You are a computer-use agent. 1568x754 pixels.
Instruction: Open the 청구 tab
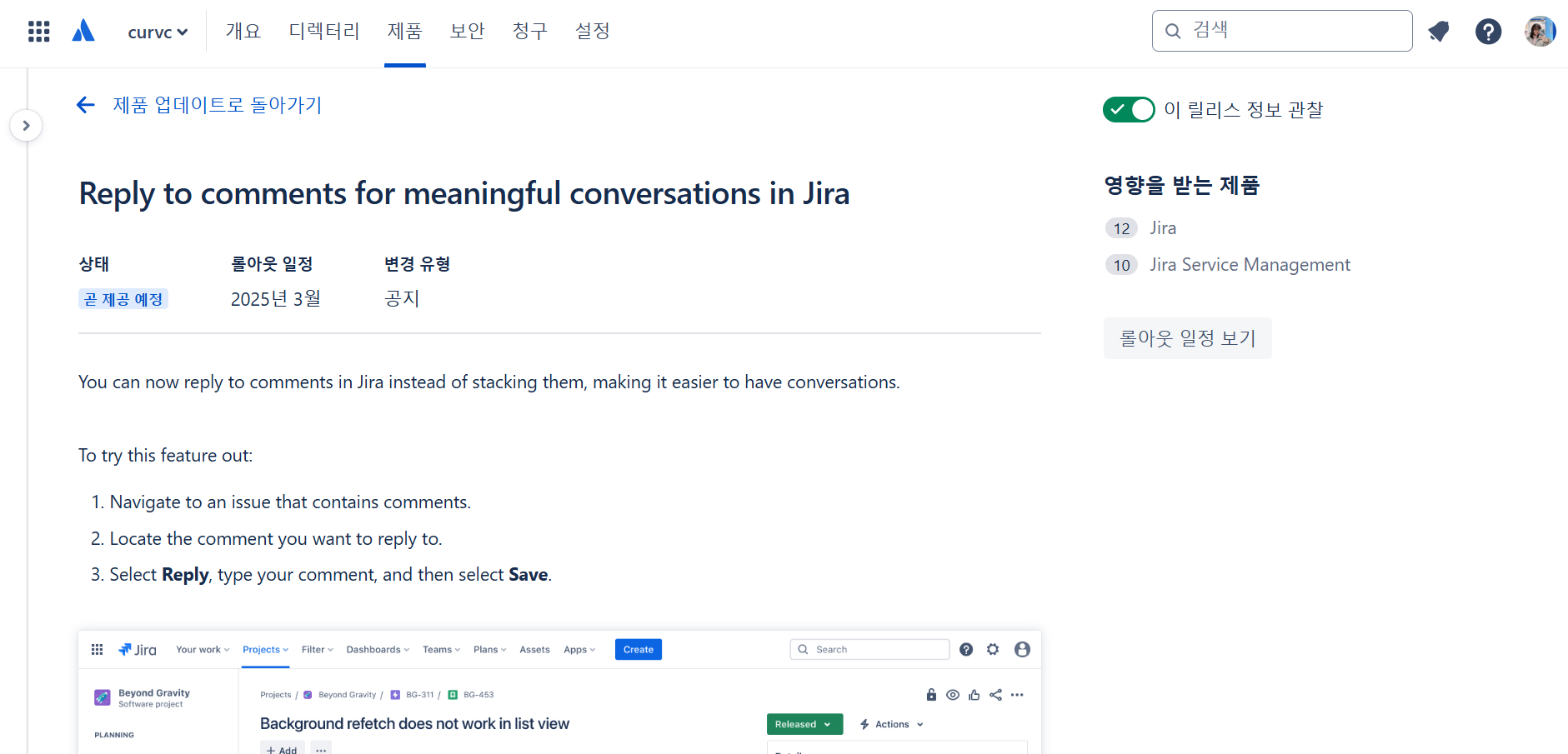click(530, 32)
